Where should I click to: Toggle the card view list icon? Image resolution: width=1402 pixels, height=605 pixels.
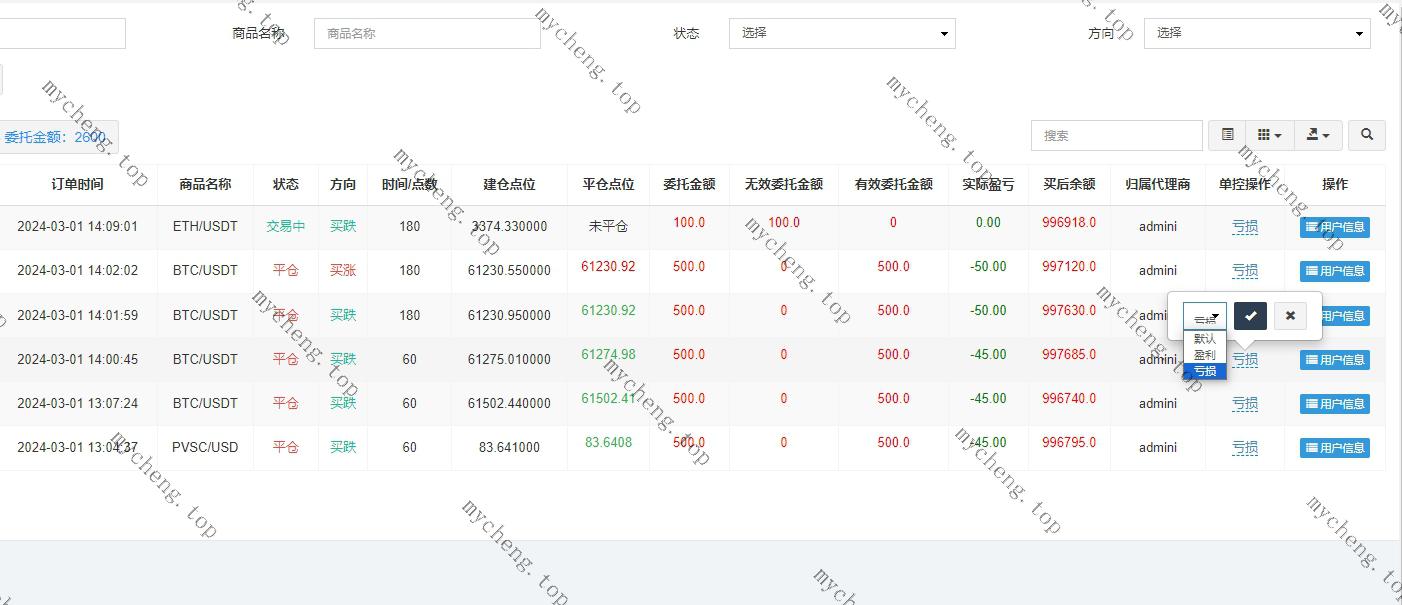1227,135
